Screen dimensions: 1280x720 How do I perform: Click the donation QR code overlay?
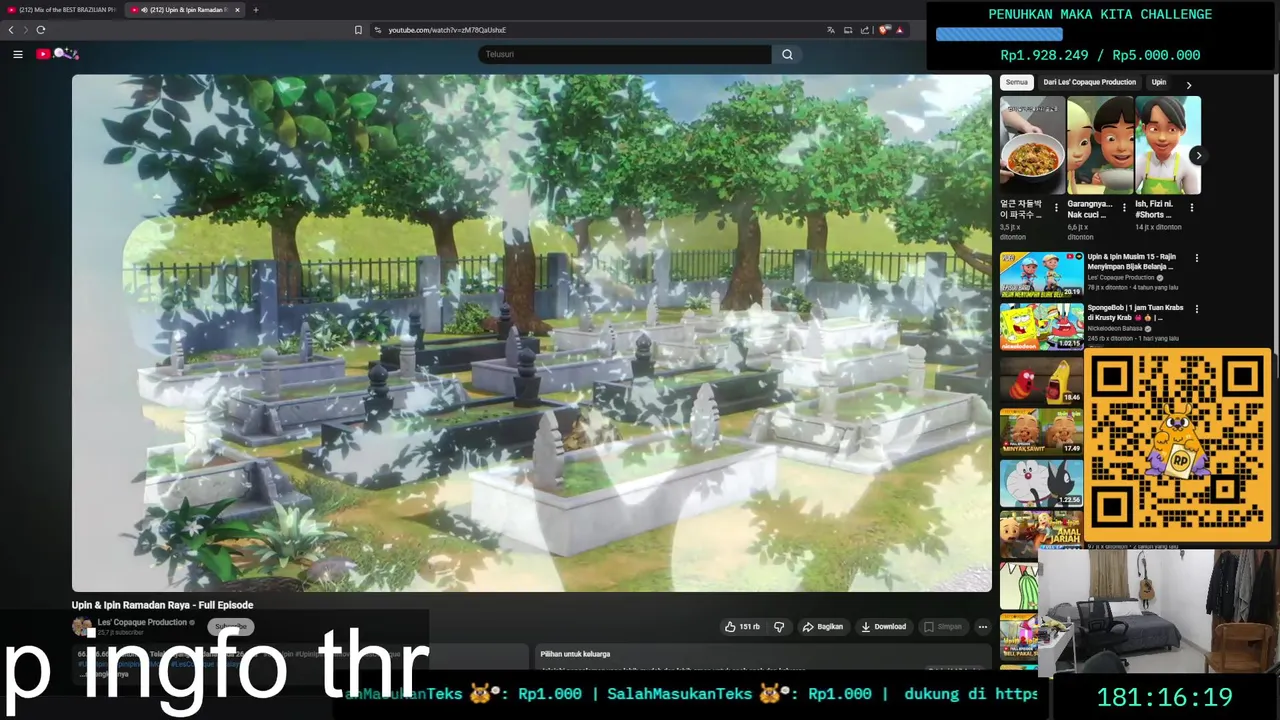click(x=1178, y=445)
